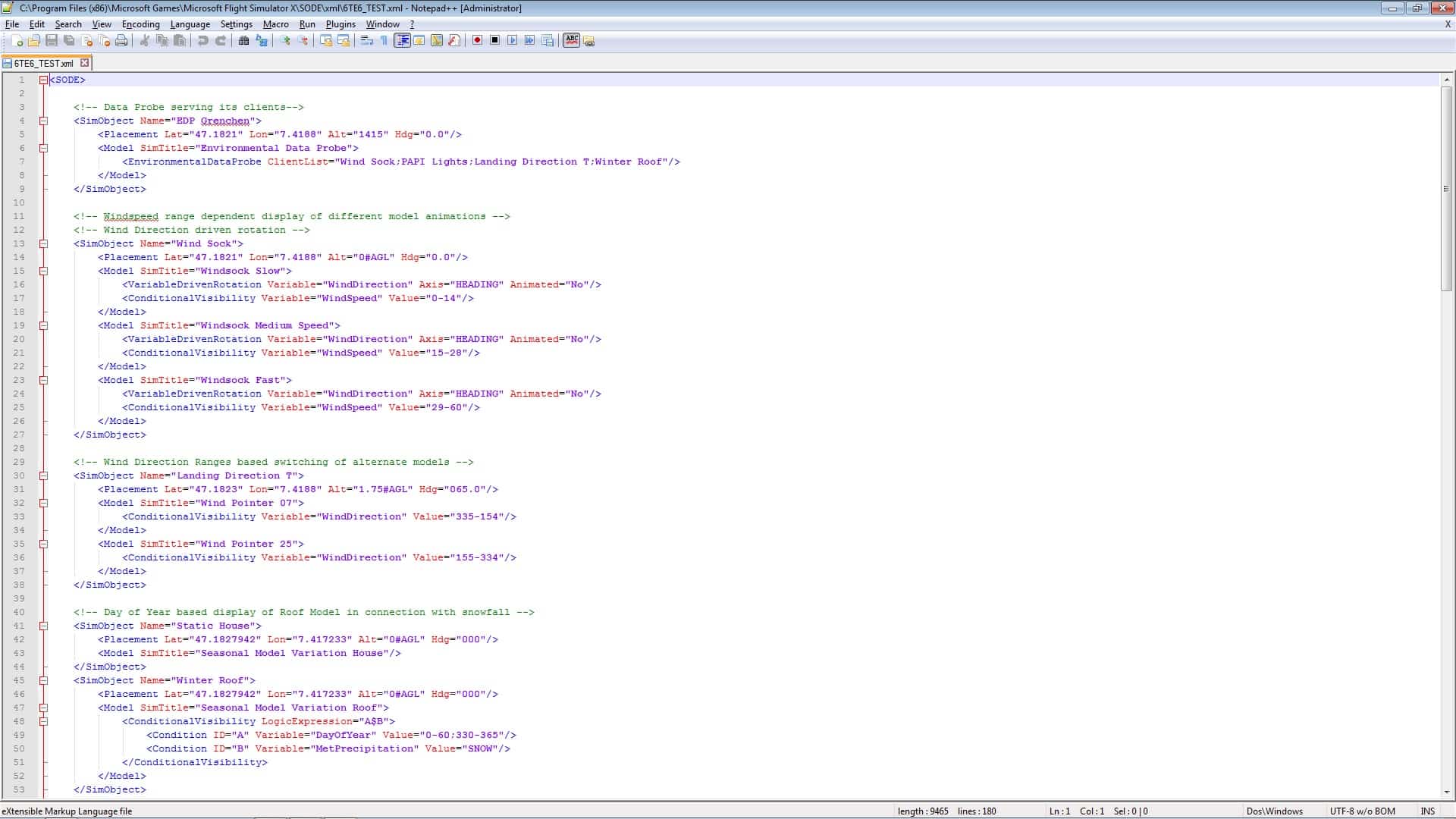Image resolution: width=1456 pixels, height=819 pixels.
Task: Collapse the Wind Sock SimObject fold
Action: pos(43,243)
